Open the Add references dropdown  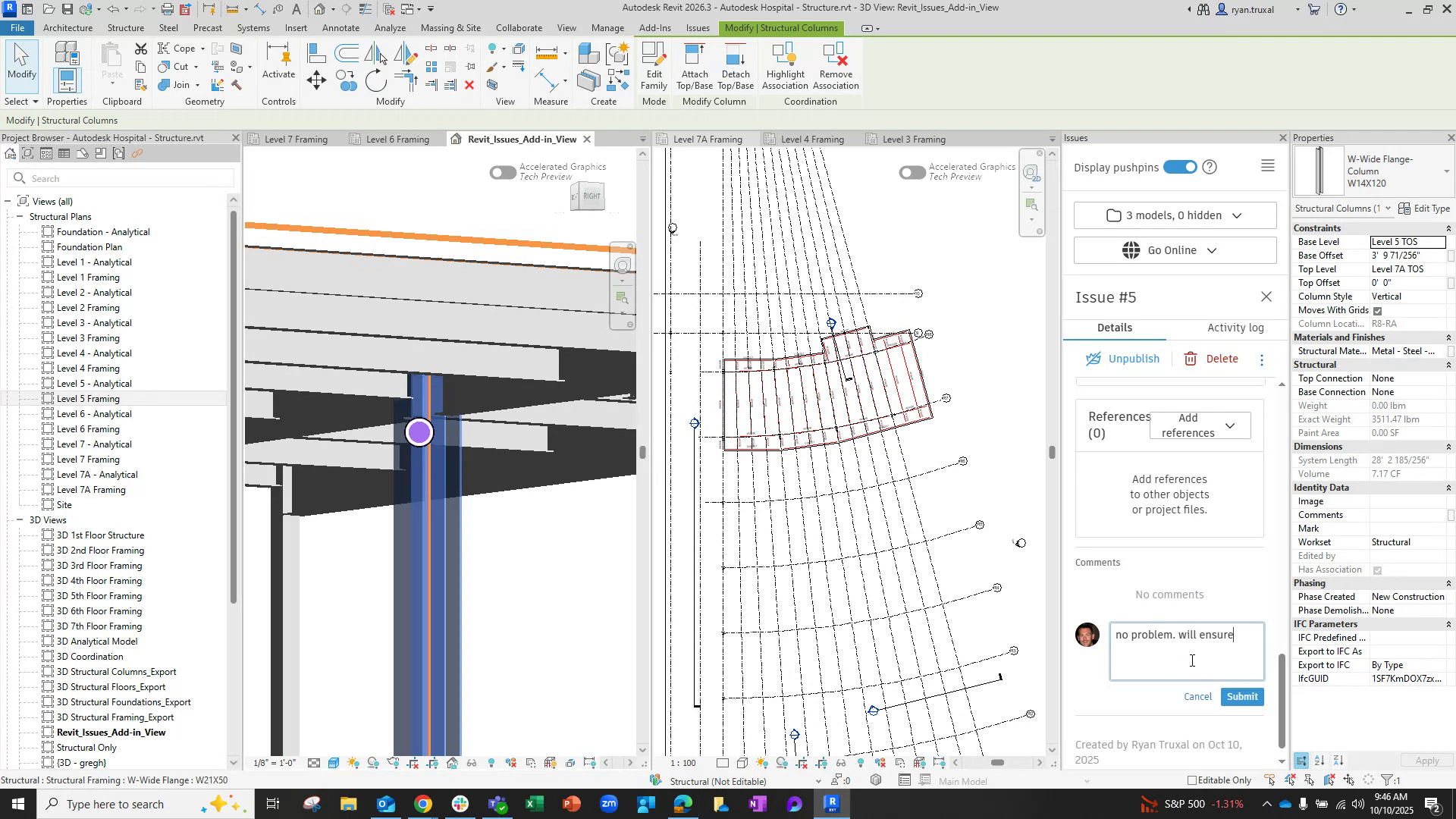tap(1200, 425)
